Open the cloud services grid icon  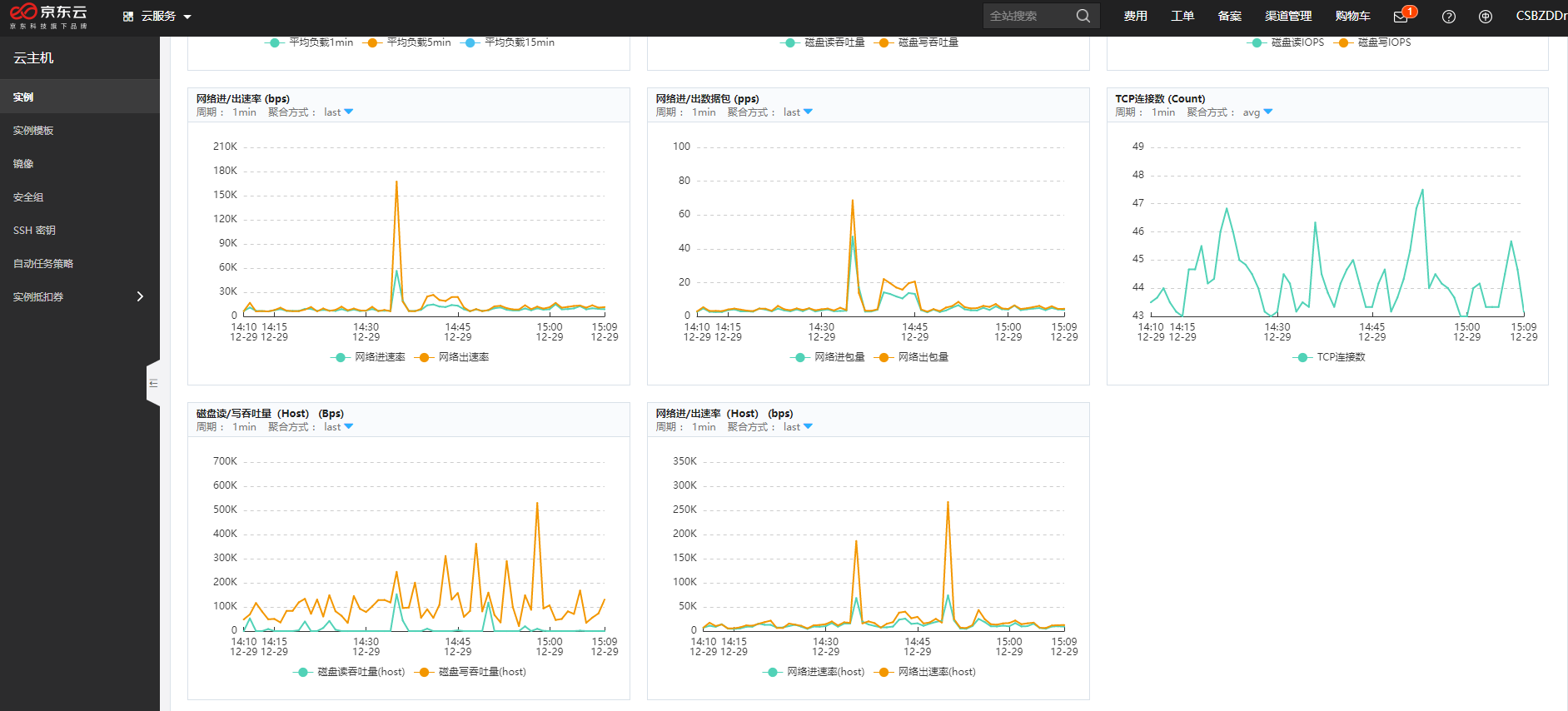(128, 17)
